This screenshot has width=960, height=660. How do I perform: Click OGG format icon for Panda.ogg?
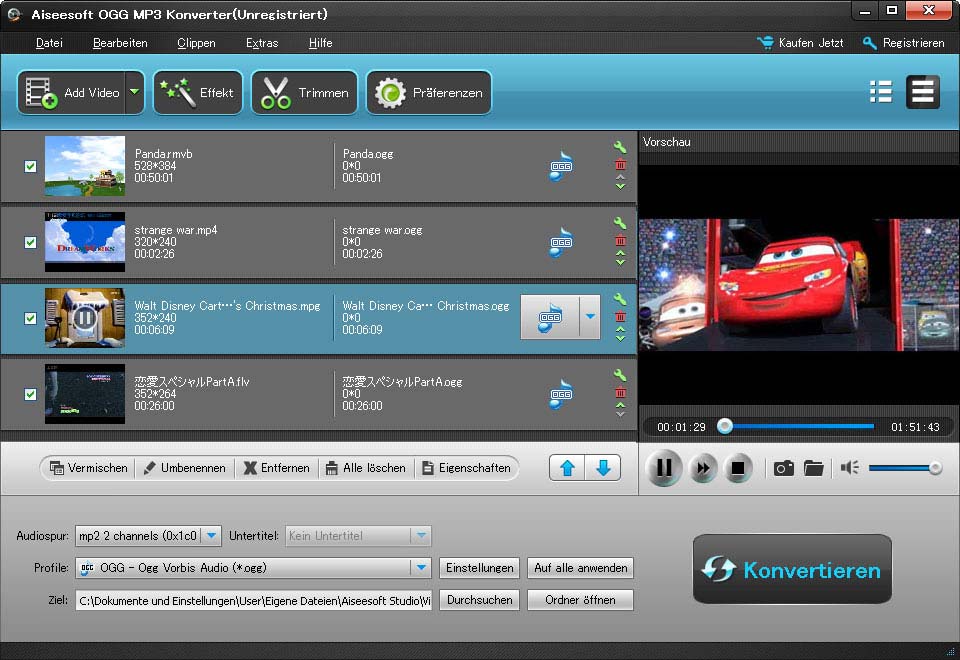coord(561,167)
